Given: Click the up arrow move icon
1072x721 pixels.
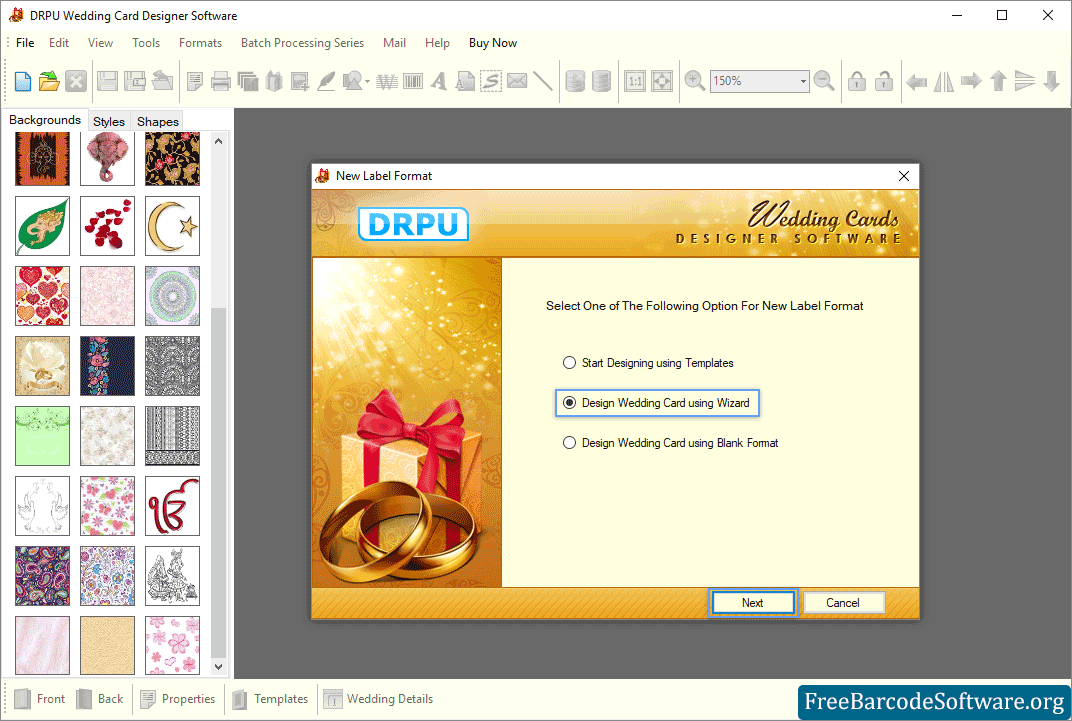Looking at the screenshot, I should click(998, 81).
